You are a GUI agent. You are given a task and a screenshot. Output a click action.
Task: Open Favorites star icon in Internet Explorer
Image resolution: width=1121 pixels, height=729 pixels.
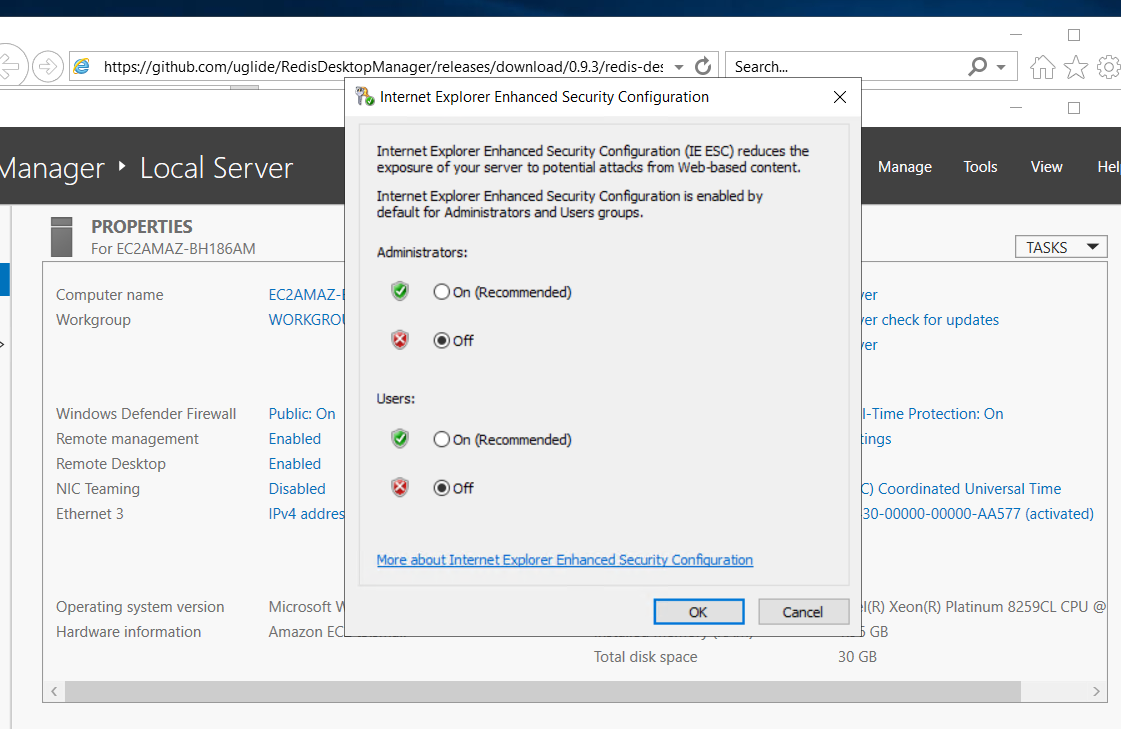pyautogui.click(x=1076, y=67)
